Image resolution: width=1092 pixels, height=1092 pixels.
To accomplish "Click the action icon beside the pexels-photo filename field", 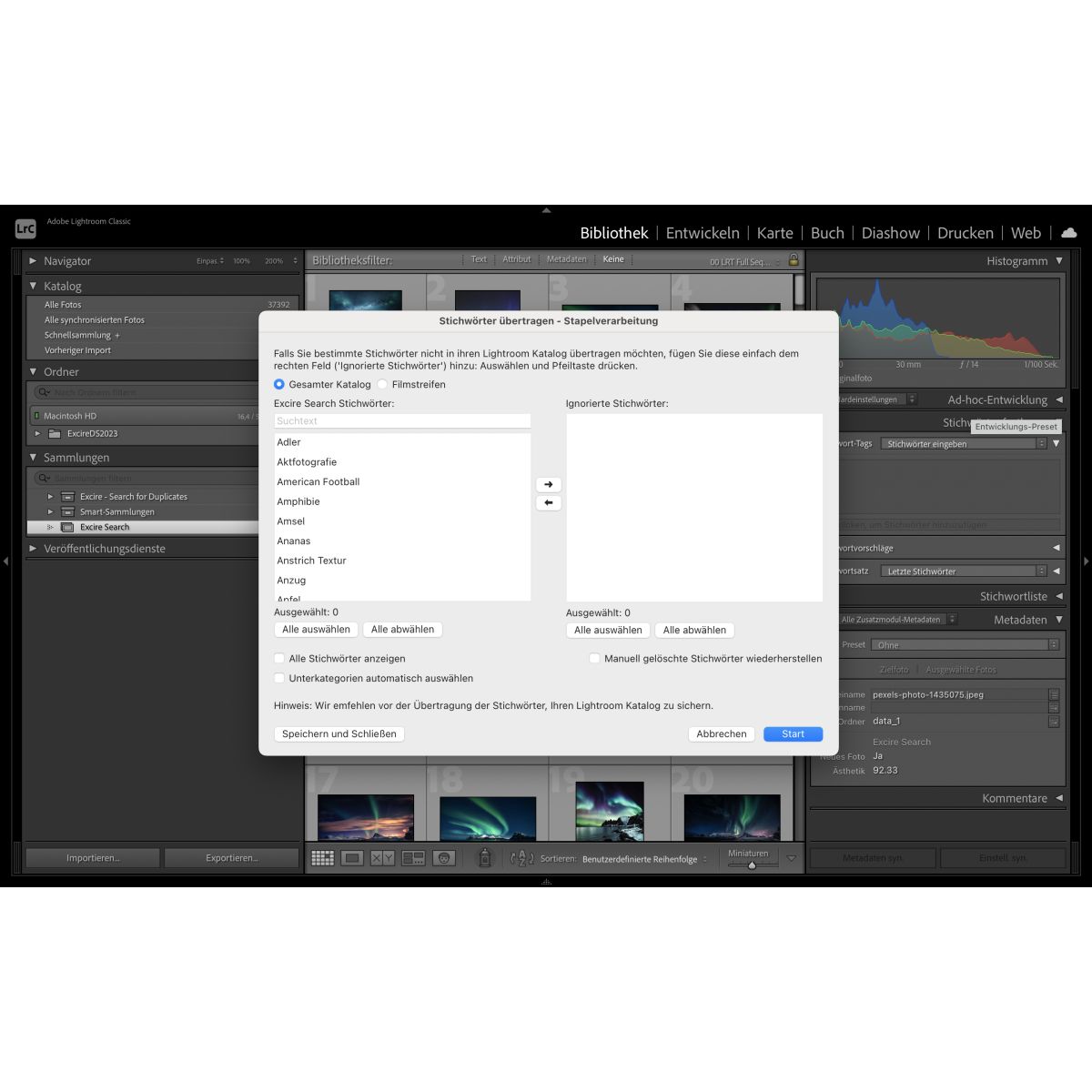I will (1054, 694).
